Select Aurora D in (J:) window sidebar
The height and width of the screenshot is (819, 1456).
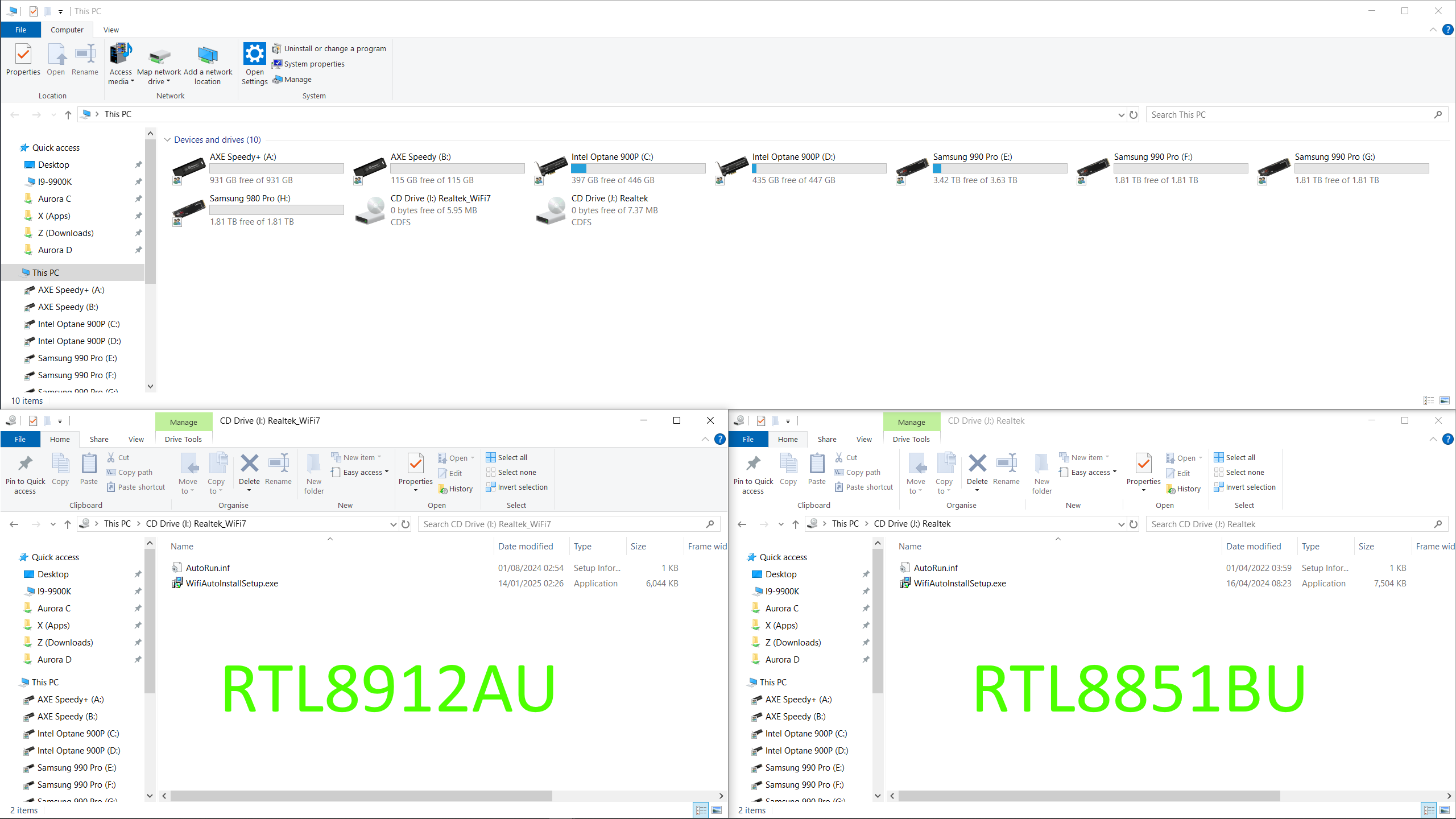782,659
